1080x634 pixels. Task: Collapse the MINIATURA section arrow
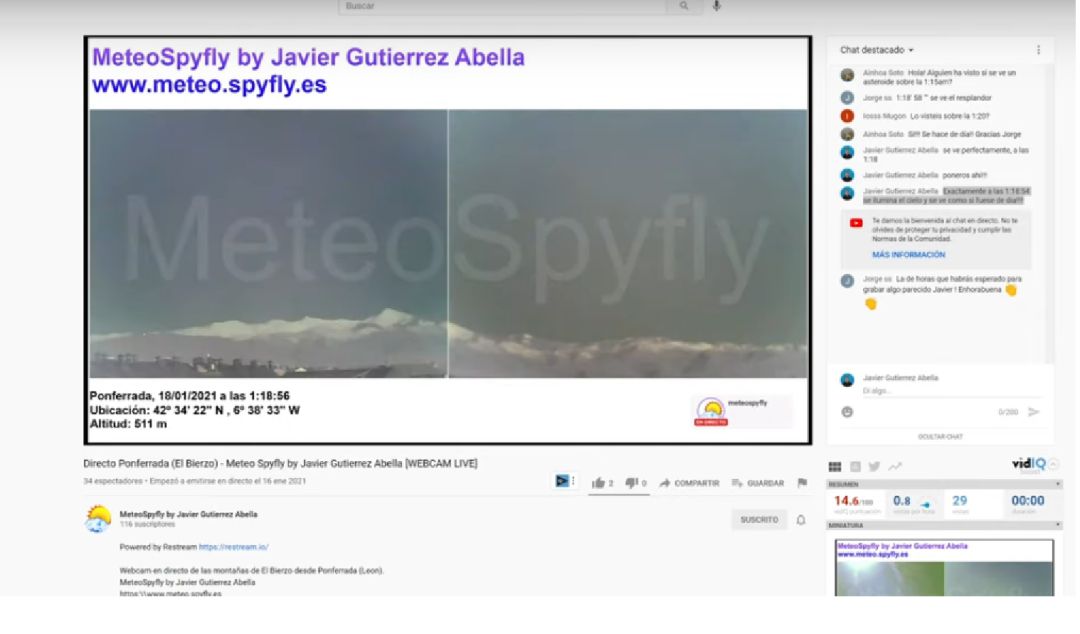(1058, 525)
